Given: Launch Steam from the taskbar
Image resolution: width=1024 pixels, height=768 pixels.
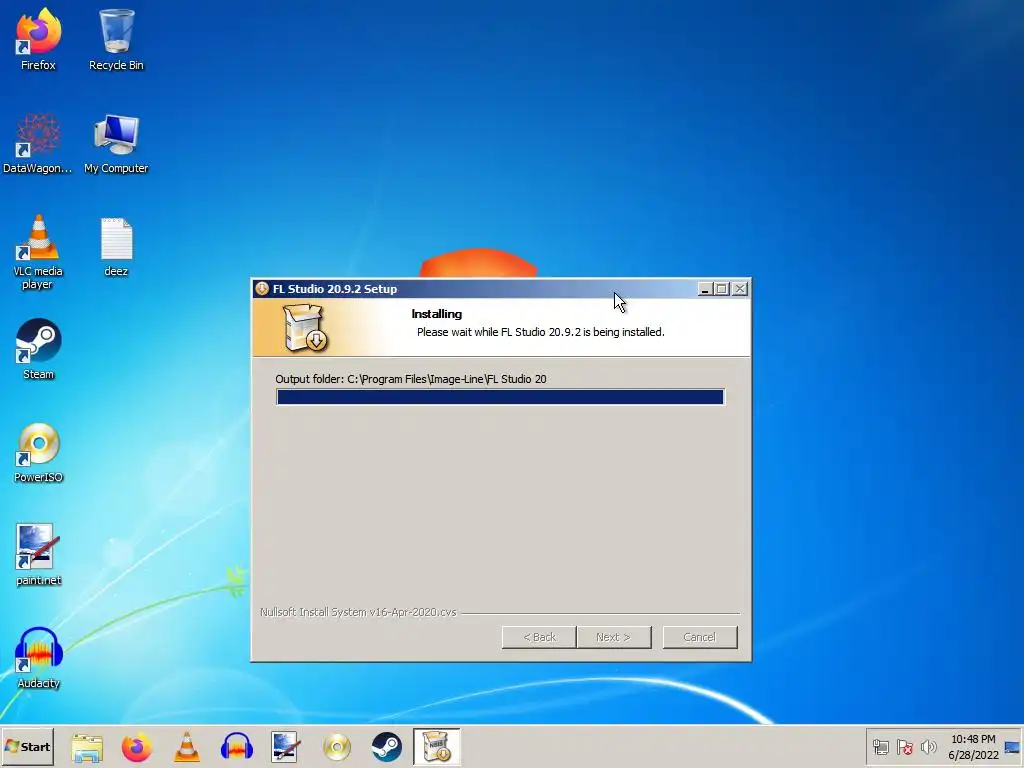Looking at the screenshot, I should coord(387,747).
